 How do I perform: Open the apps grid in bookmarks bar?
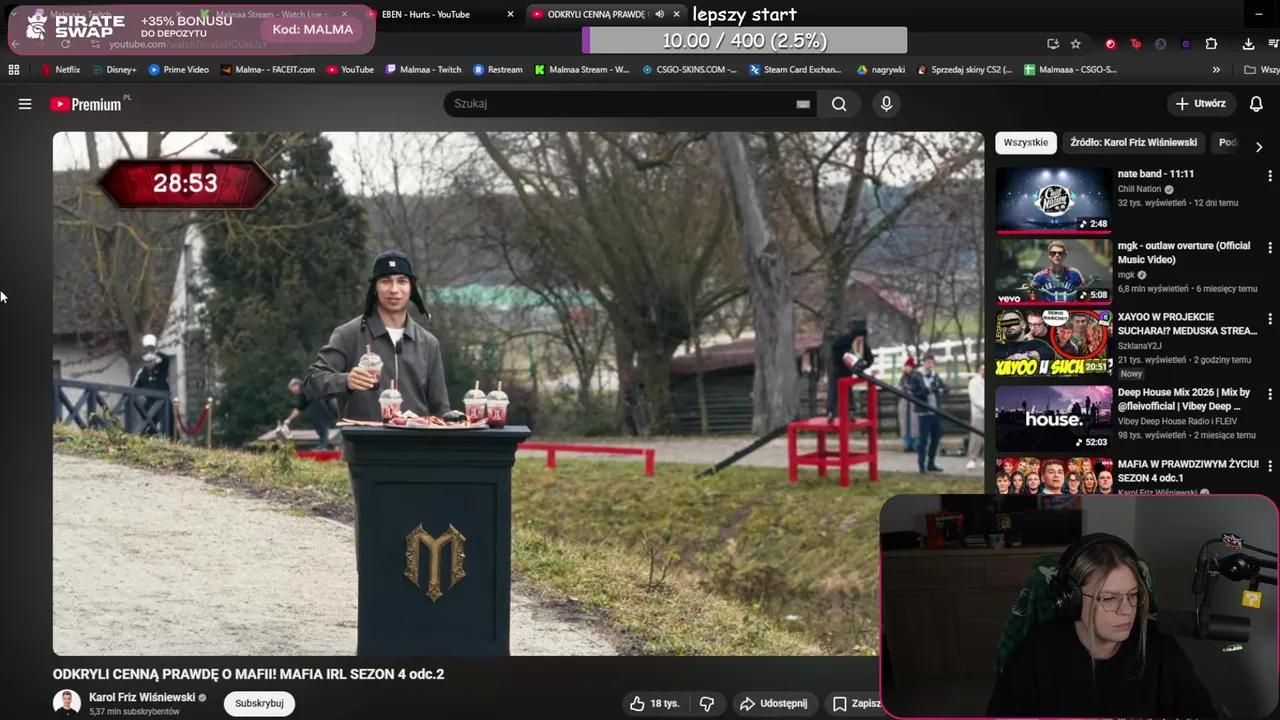14,70
